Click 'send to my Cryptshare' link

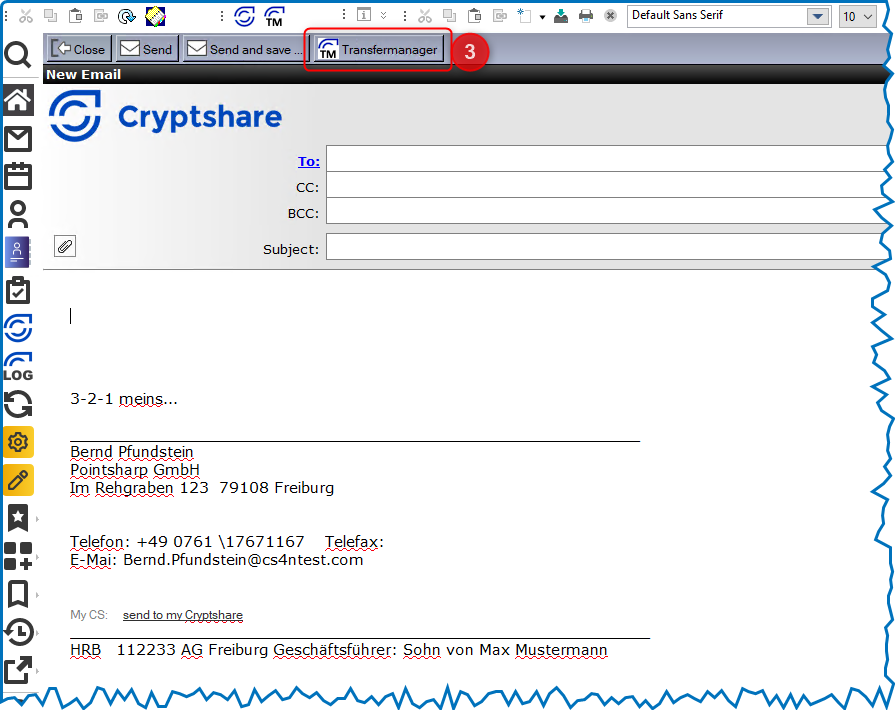click(x=182, y=615)
